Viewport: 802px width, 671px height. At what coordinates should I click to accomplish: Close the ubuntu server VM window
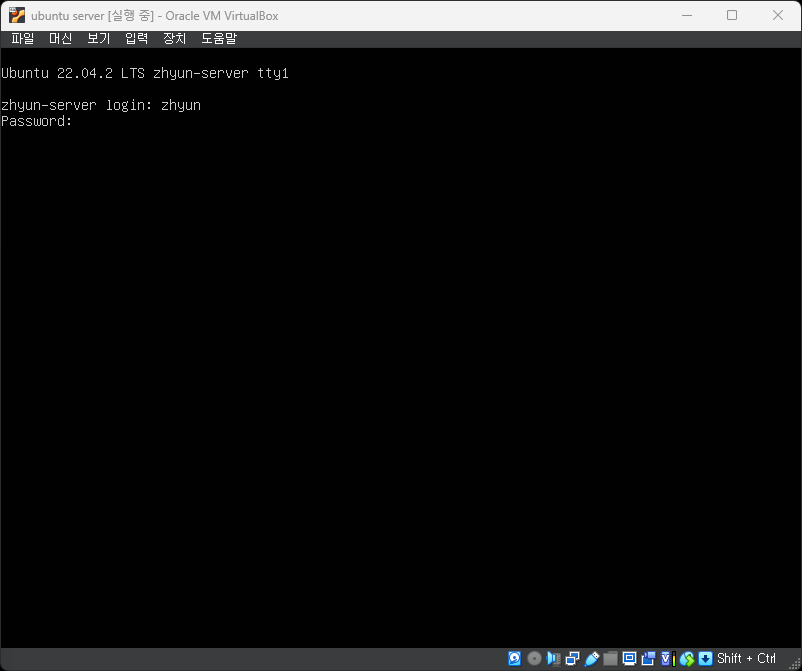coord(778,15)
